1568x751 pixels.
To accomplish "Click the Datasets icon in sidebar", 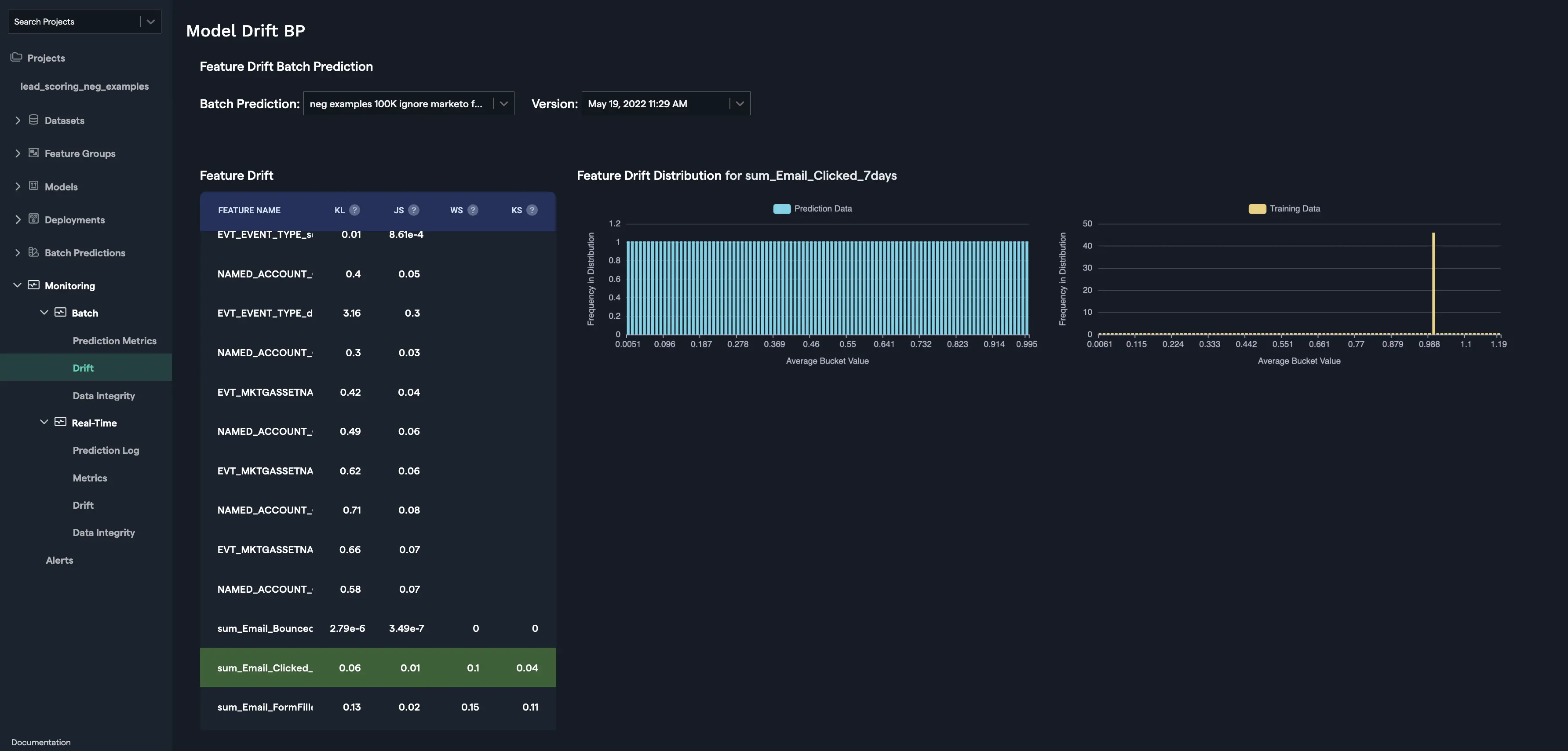I will point(33,120).
